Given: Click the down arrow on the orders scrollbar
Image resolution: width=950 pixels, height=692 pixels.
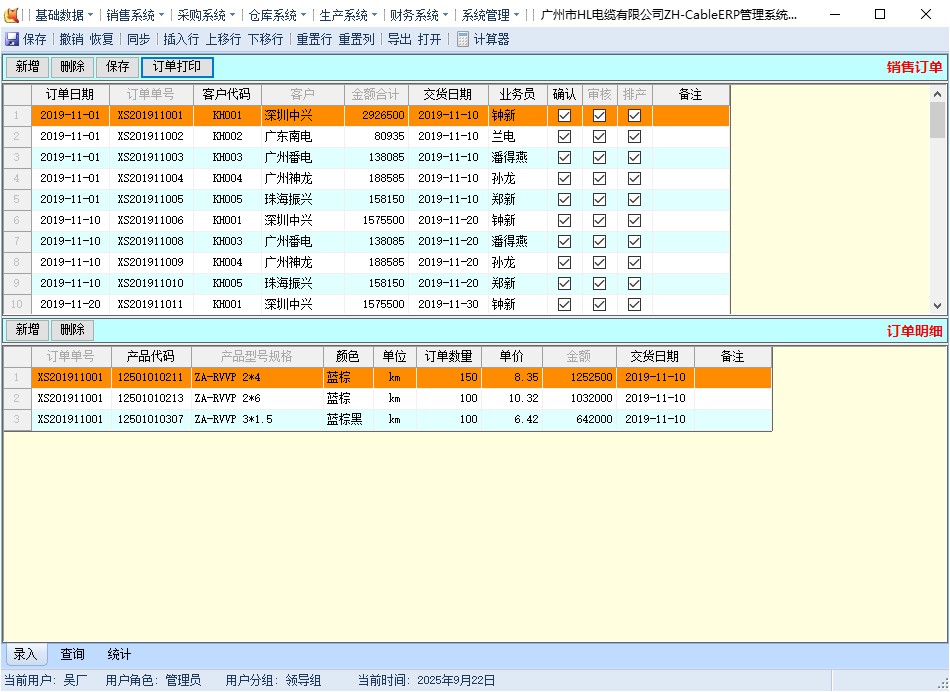Looking at the screenshot, I should 936,305.
